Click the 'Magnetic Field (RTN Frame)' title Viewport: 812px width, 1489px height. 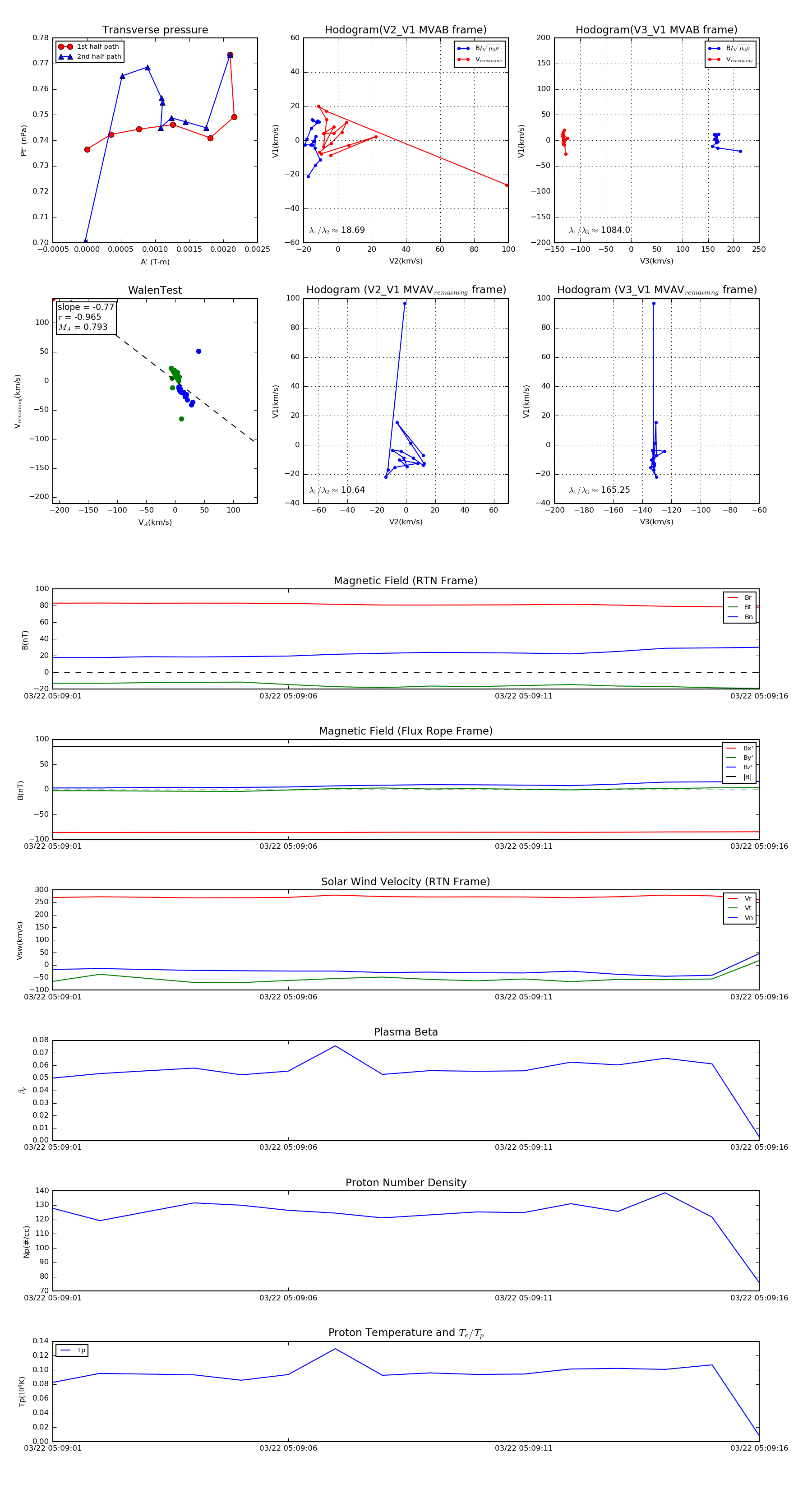coord(406,581)
